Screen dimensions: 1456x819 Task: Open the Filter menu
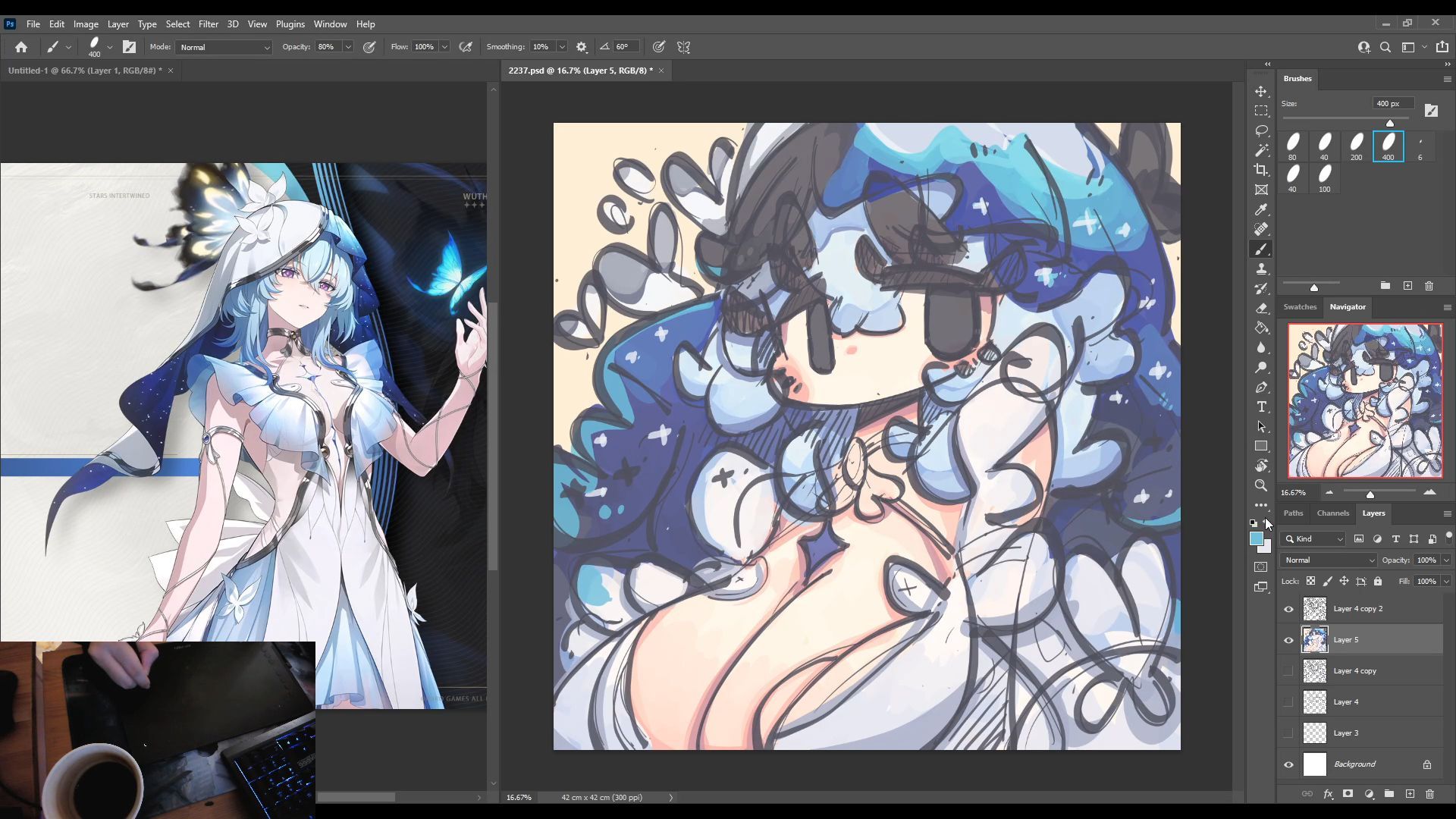click(208, 24)
